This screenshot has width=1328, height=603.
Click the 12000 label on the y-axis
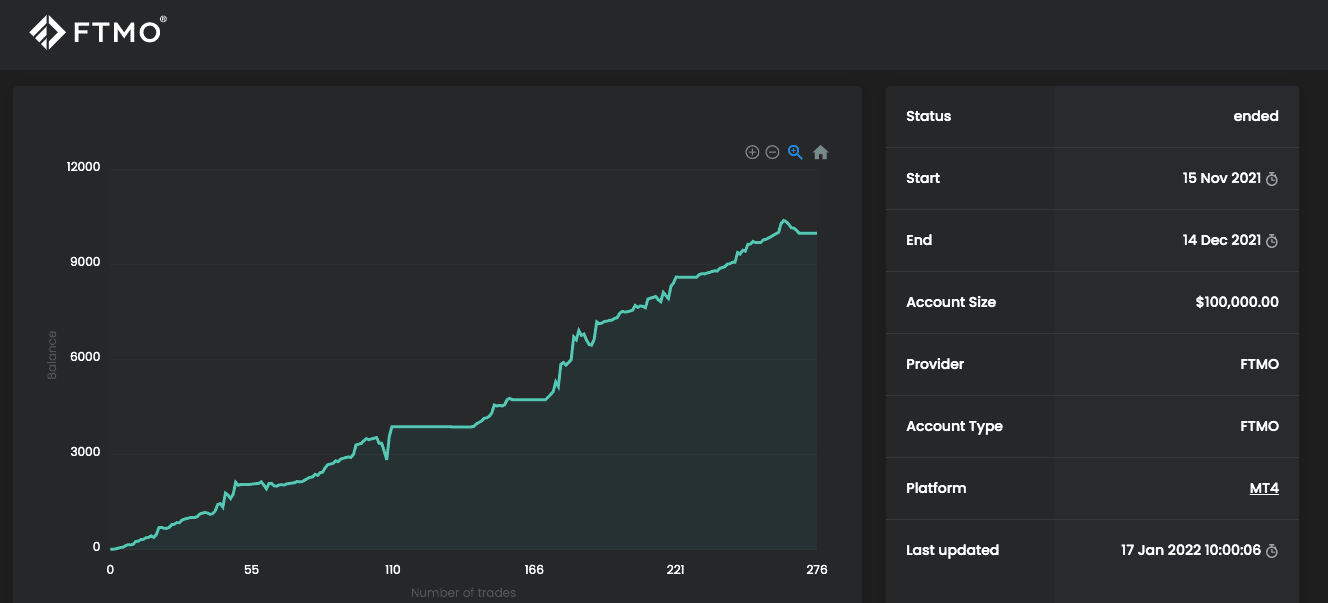(x=83, y=167)
